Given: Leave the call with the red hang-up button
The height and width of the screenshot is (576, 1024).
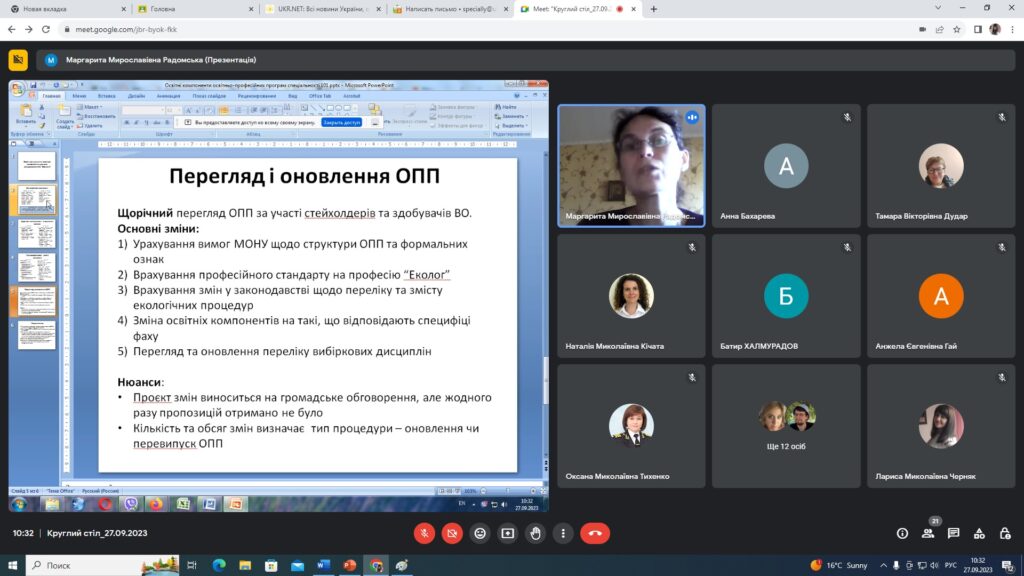Looking at the screenshot, I should 596,533.
